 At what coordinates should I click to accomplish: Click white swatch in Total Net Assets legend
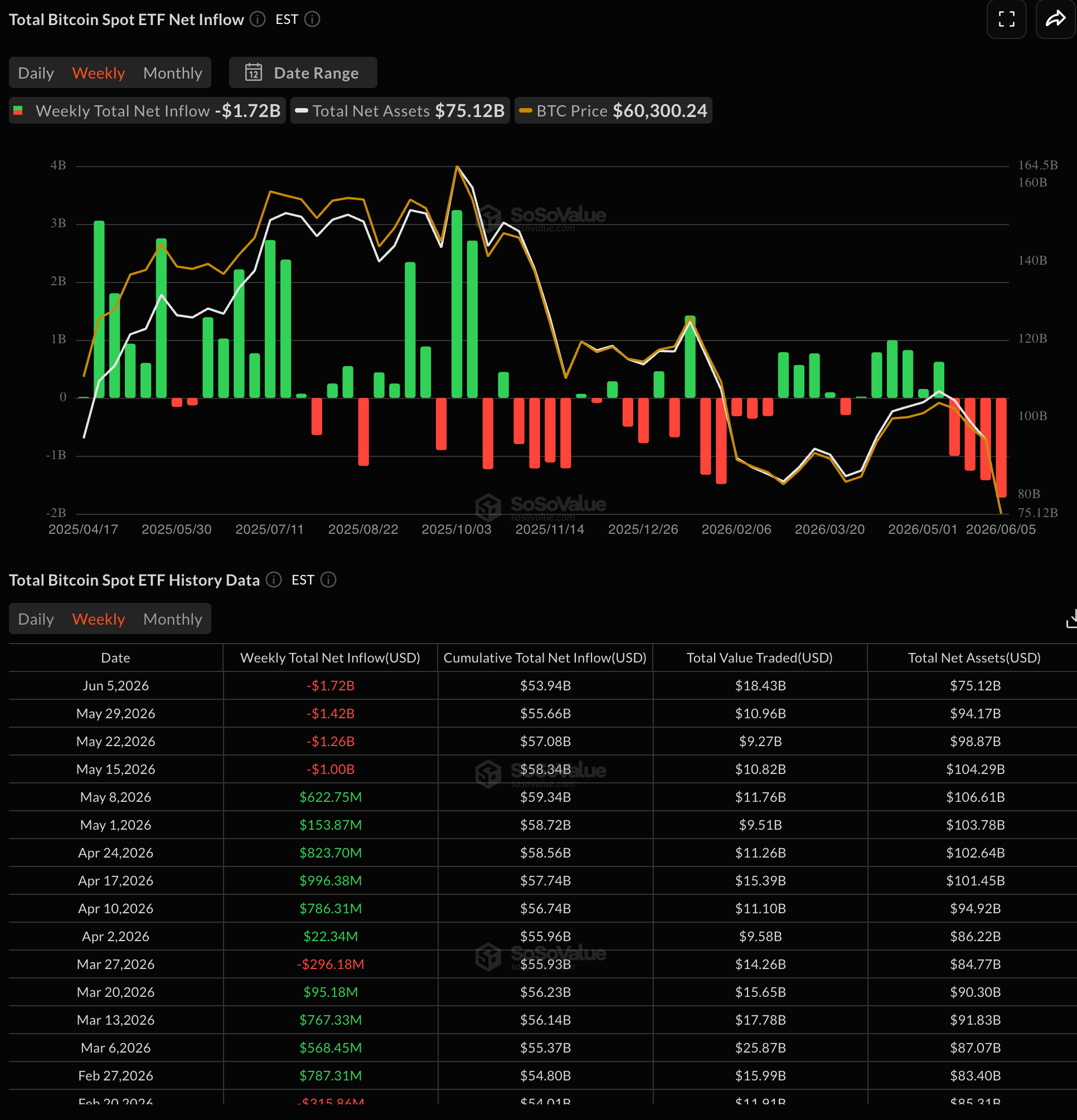302,111
